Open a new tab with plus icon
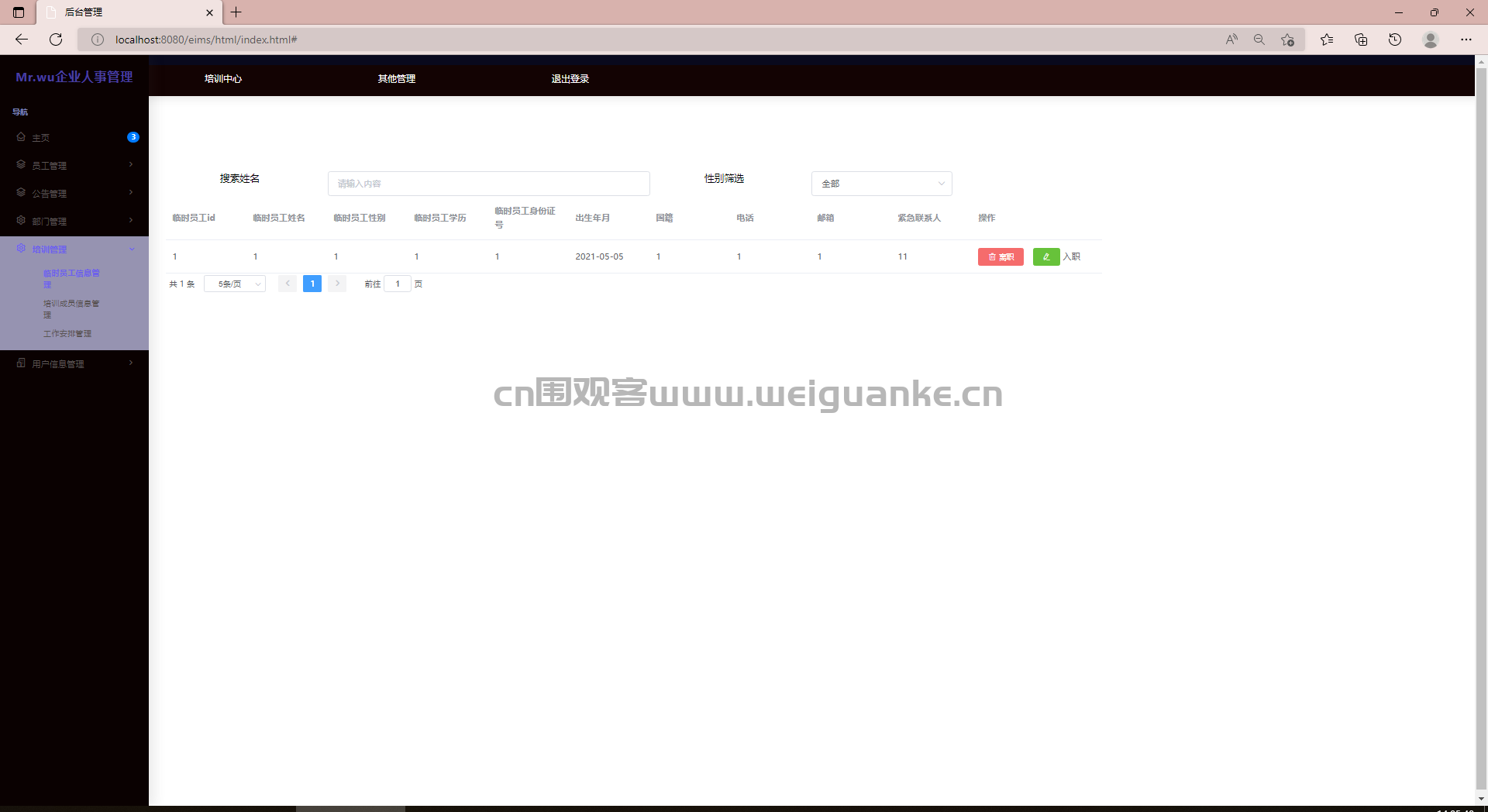Image resolution: width=1488 pixels, height=812 pixels. click(236, 12)
